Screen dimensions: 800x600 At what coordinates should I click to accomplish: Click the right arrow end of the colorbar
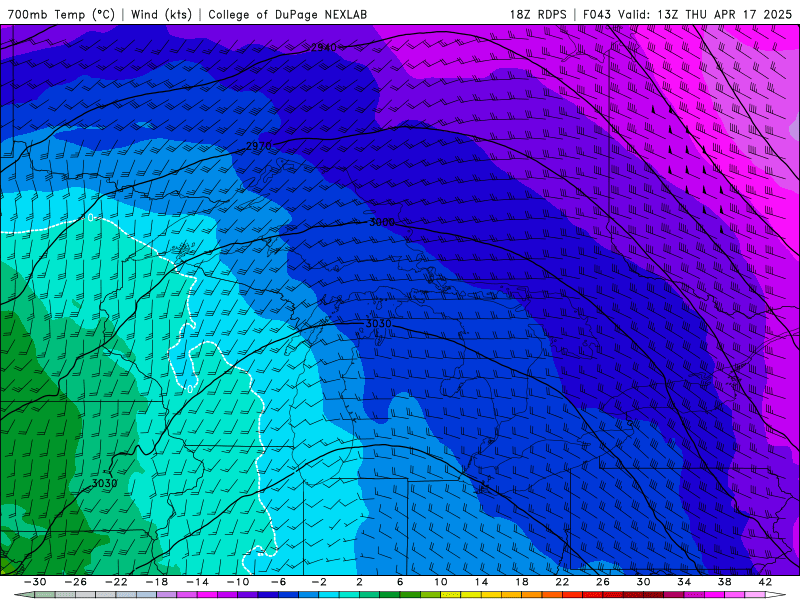776,595
